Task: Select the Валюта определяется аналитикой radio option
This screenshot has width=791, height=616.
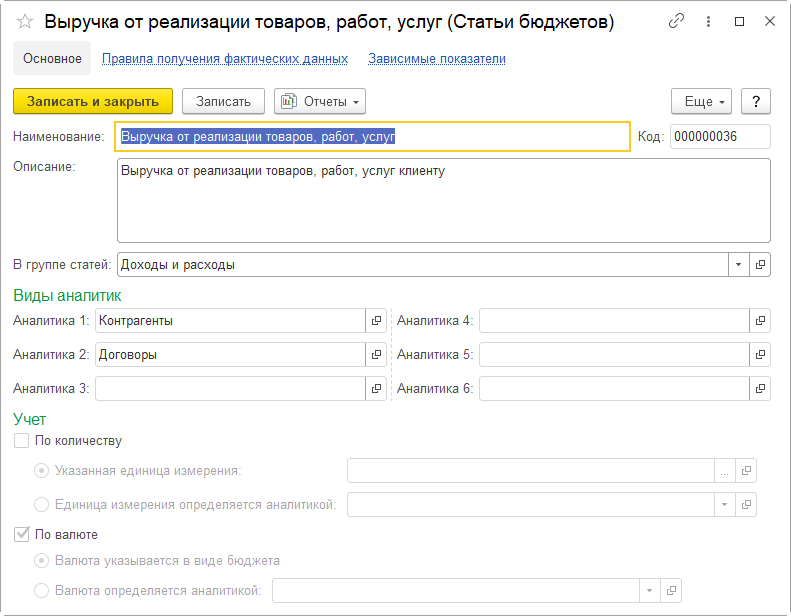Action: coord(42,591)
